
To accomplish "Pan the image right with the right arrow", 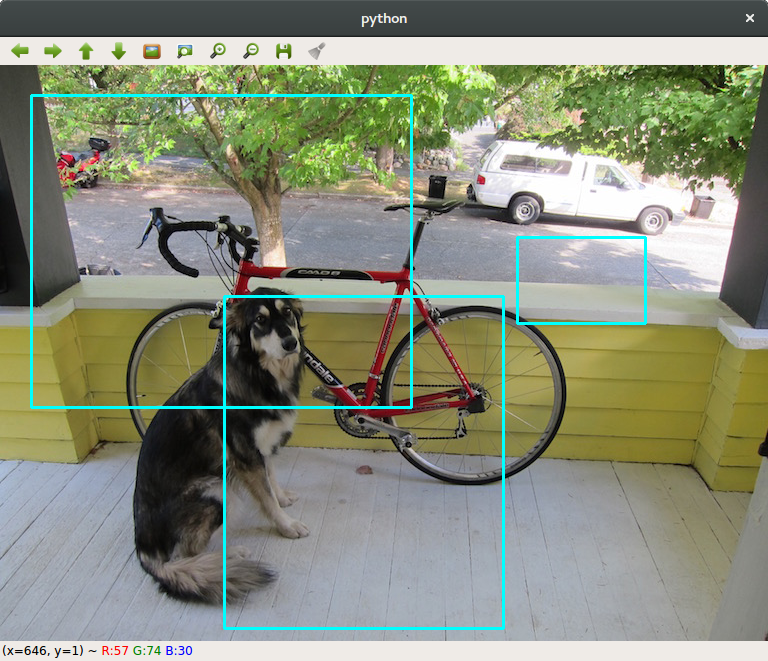I will (53, 50).
